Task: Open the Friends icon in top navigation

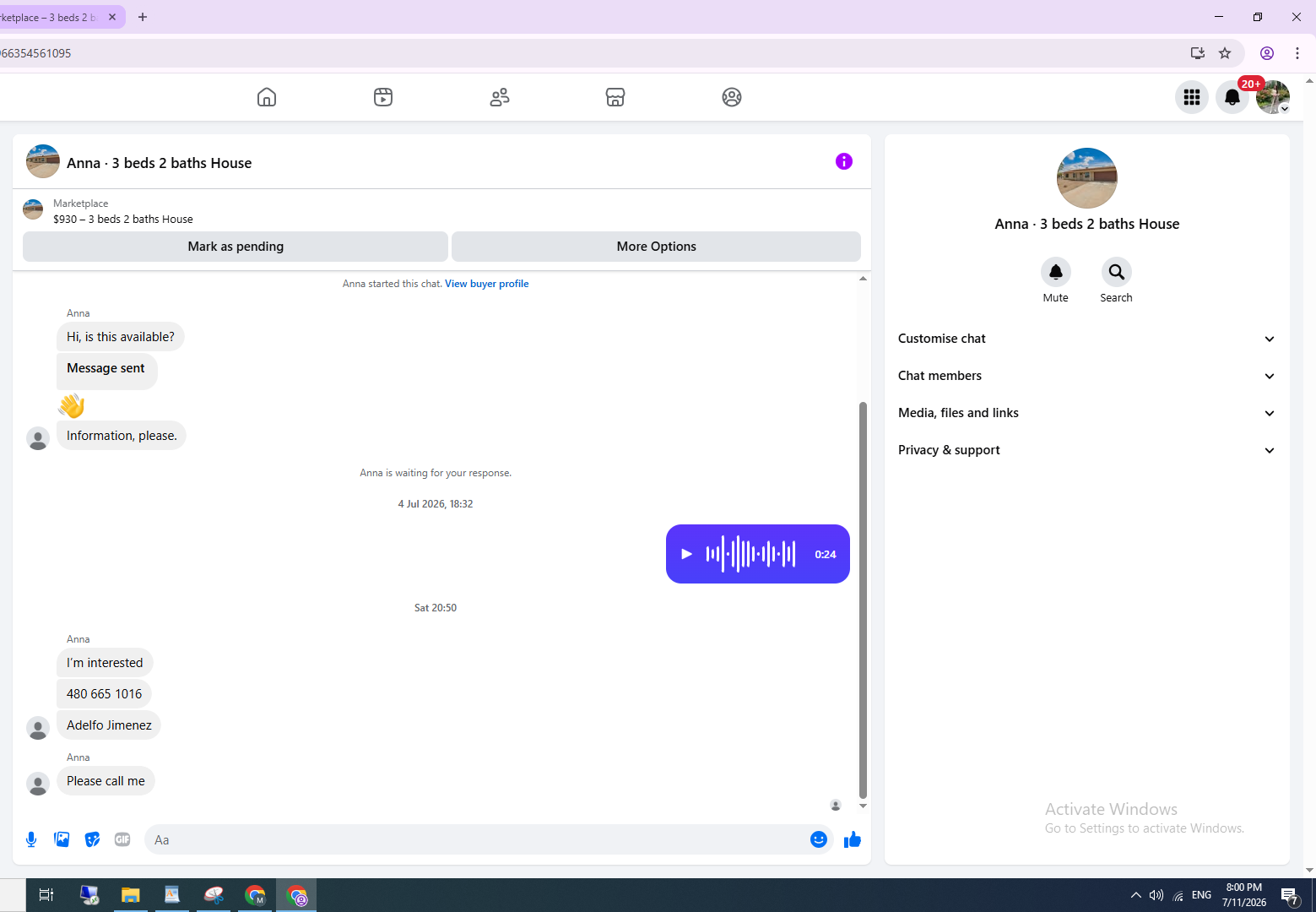Action: [500, 97]
